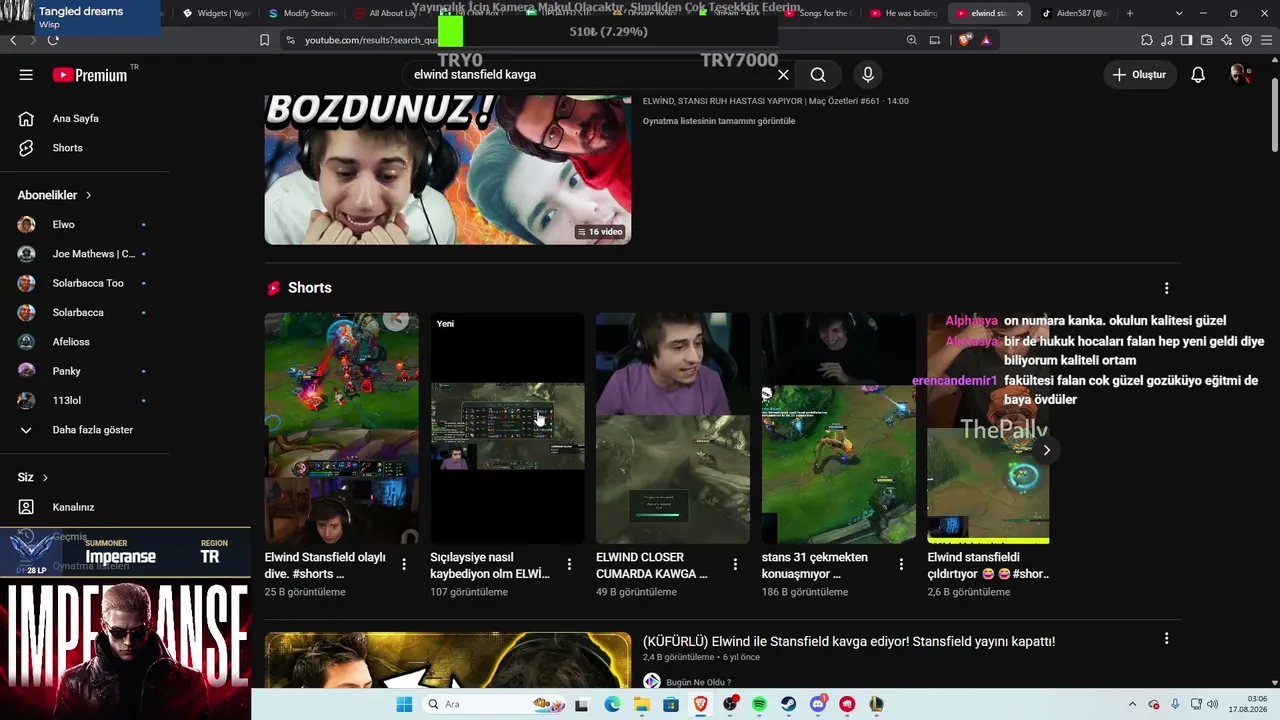Clear the search query with X

[x=783, y=75]
